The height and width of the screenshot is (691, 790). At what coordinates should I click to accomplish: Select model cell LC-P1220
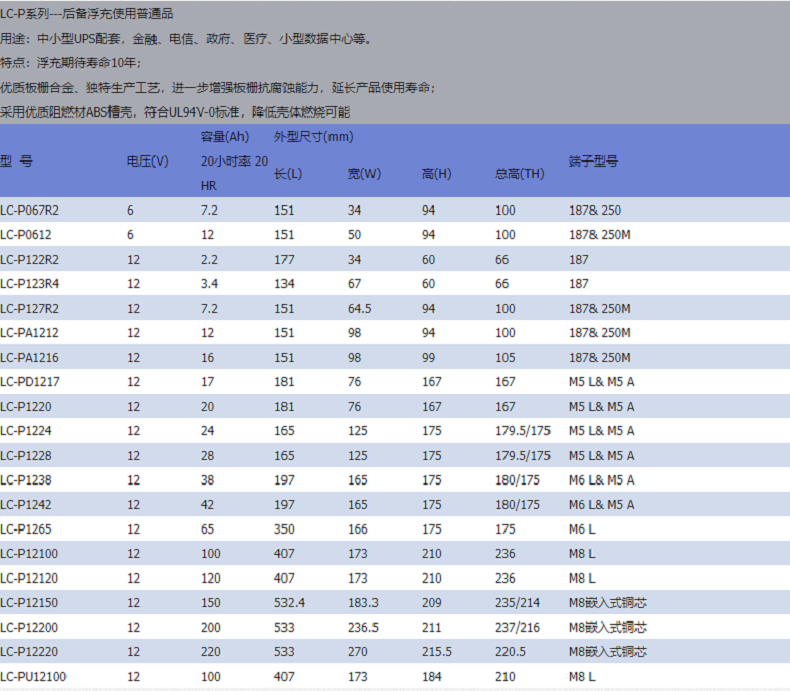(26, 407)
